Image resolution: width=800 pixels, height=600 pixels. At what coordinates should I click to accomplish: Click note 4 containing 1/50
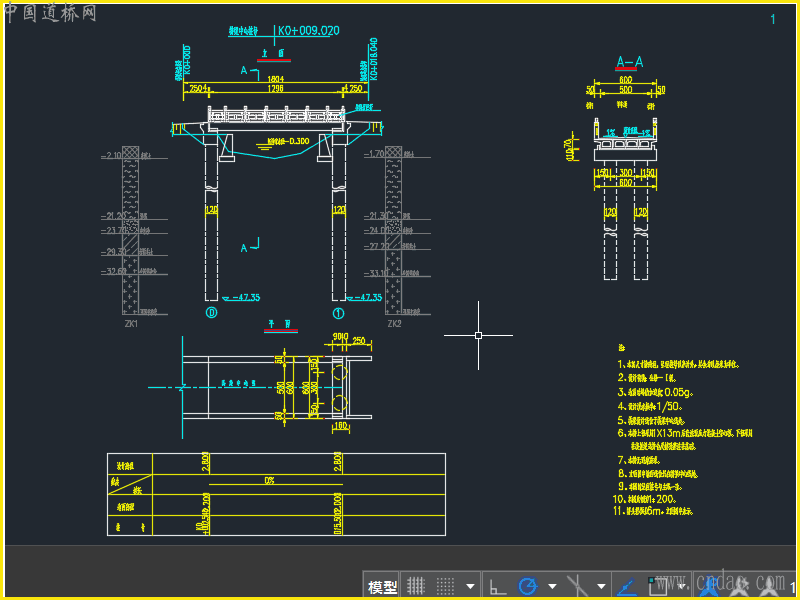pyautogui.click(x=649, y=407)
